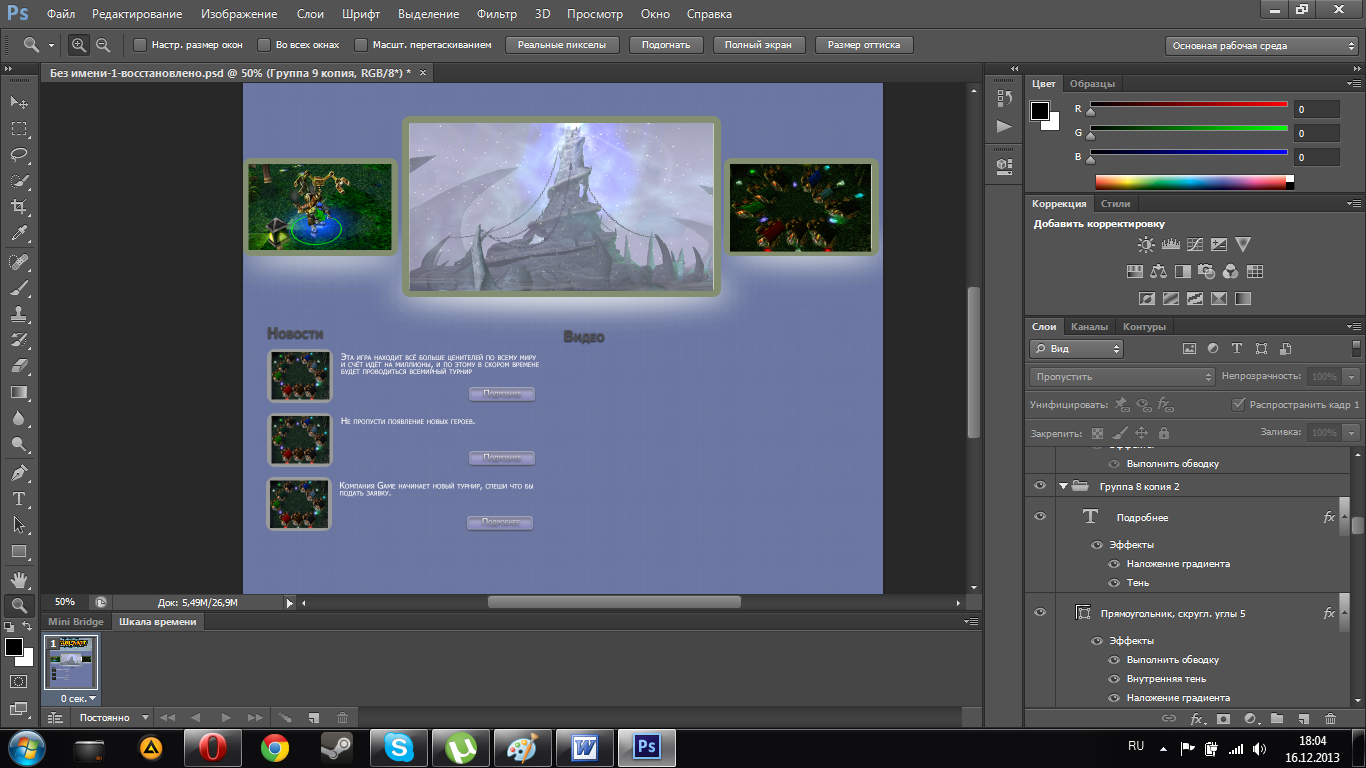Image resolution: width=1366 pixels, height=768 pixels.
Task: Select the Lasso tool
Action: click(19, 155)
